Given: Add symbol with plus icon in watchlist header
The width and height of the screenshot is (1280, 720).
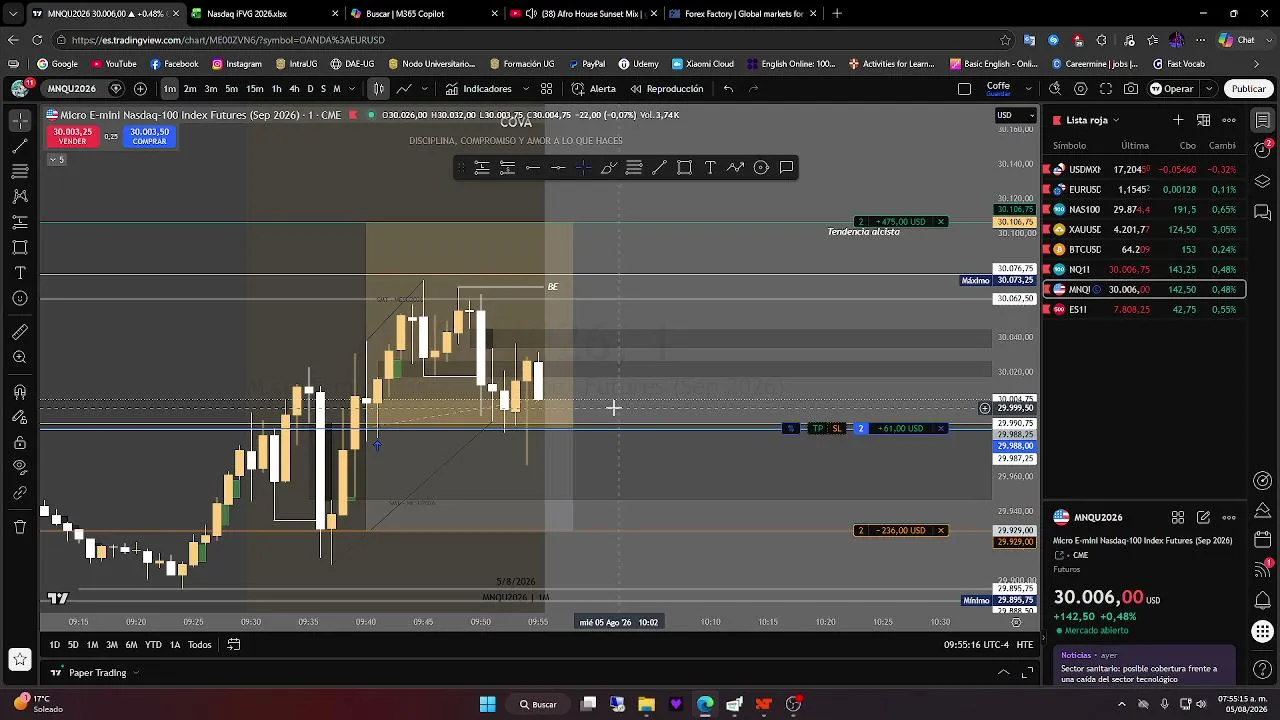Looking at the screenshot, I should pyautogui.click(x=1178, y=120).
